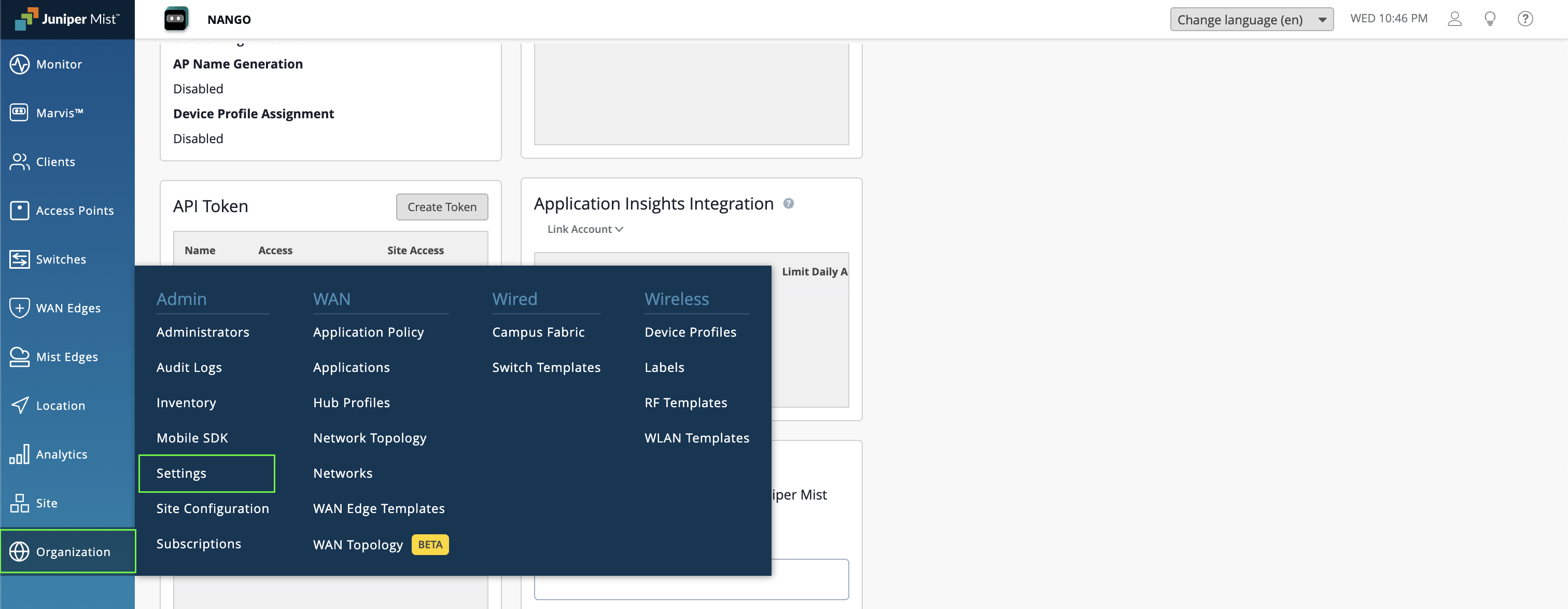The height and width of the screenshot is (609, 1568).
Task: Open Marvis robot icon in sidebar
Action: click(20, 113)
